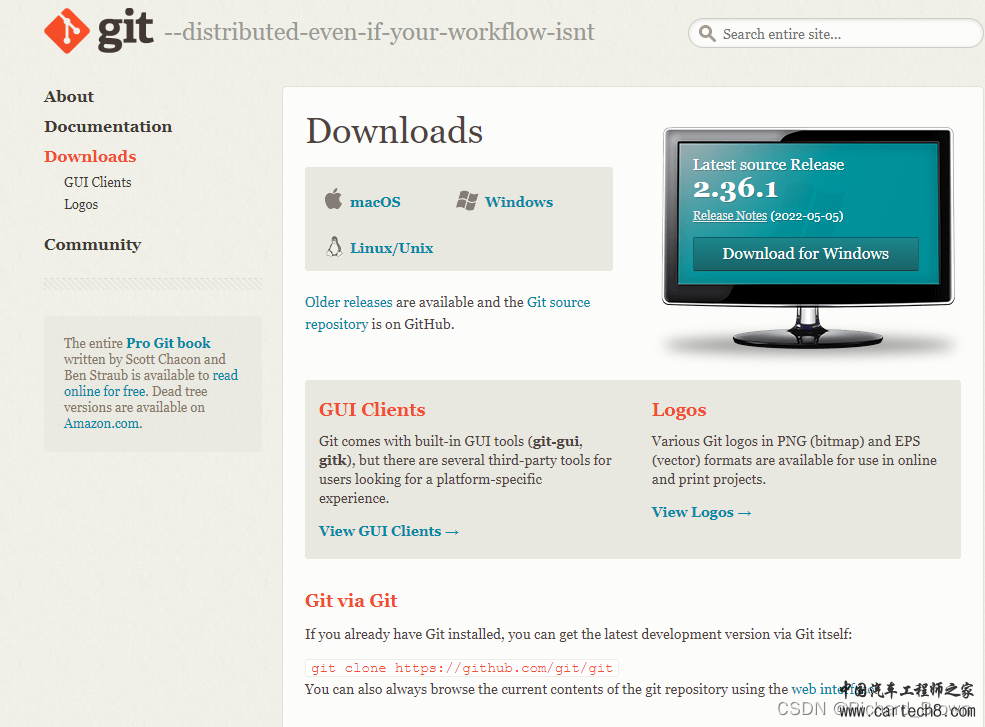Choose the macOS download link

pos(375,202)
